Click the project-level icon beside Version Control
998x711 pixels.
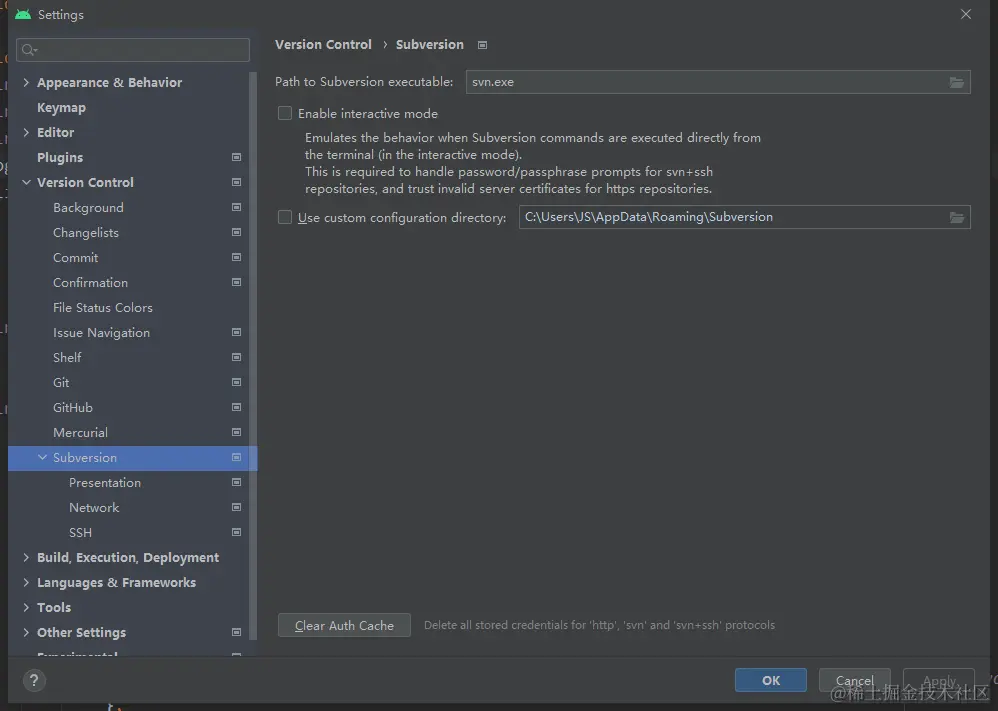point(236,182)
